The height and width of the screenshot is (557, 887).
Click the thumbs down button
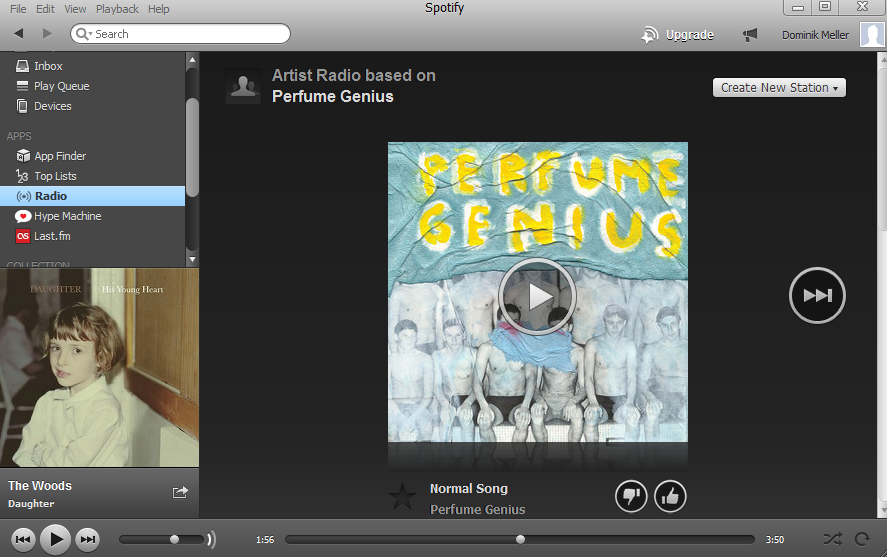point(631,496)
